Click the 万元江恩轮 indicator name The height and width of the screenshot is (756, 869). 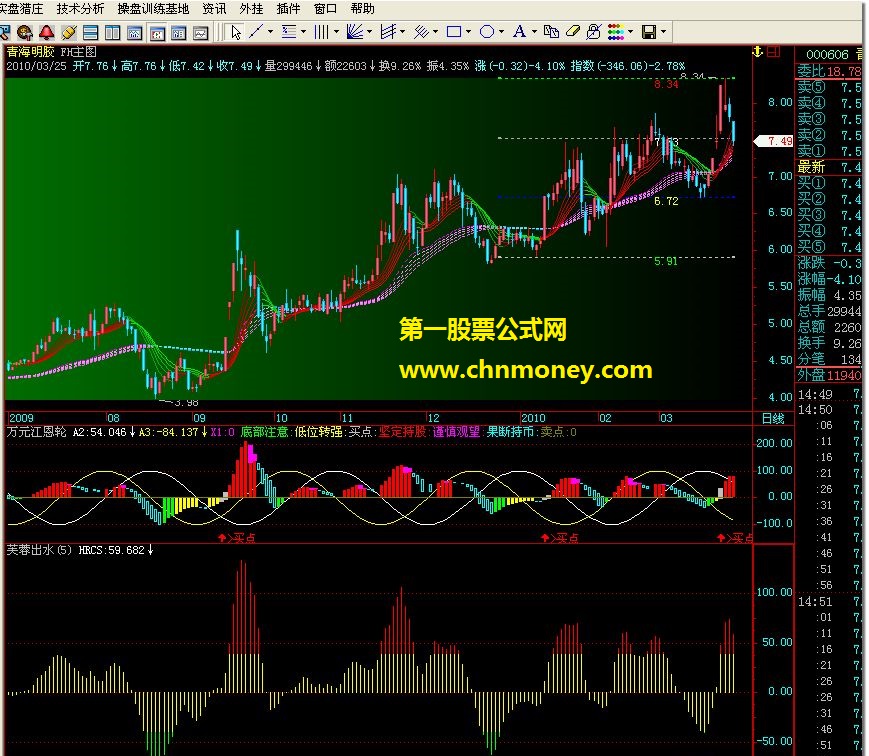tap(37, 432)
